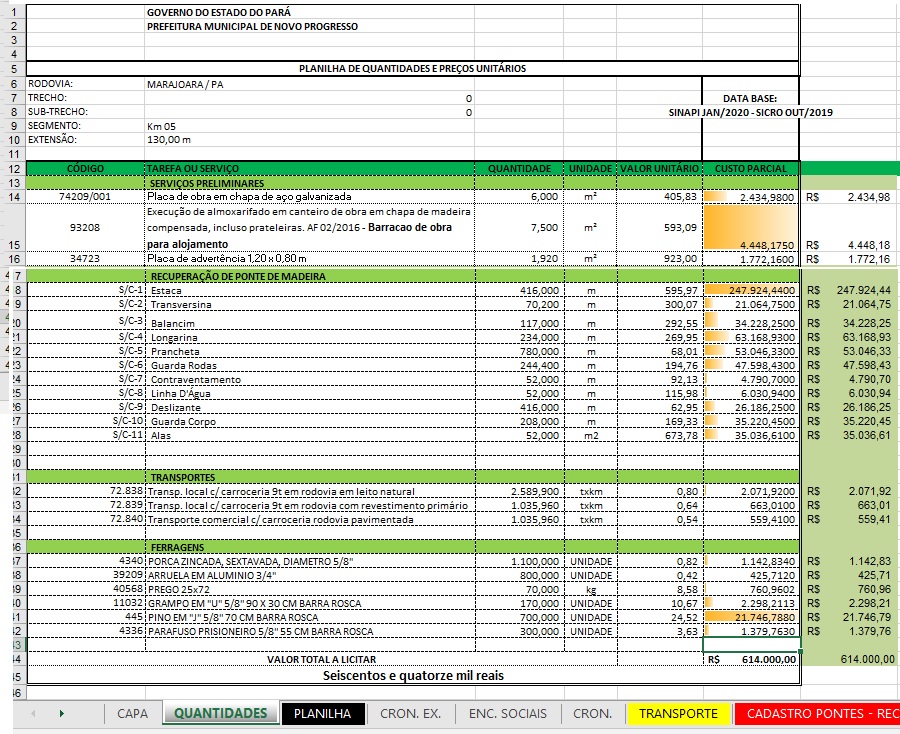Switch to the CRON. EX. sheet tab

pos(410,713)
